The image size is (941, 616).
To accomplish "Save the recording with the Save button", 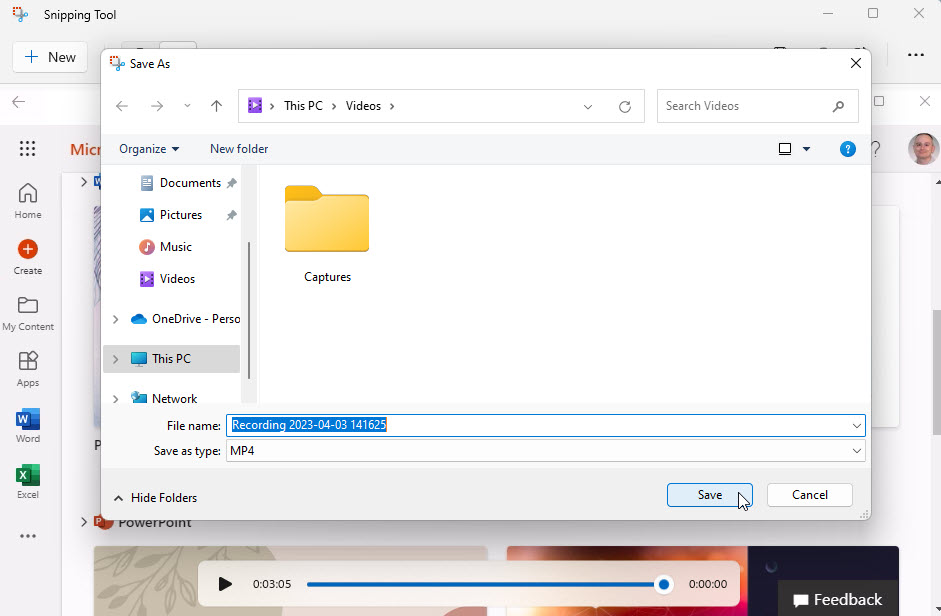I will 709,494.
